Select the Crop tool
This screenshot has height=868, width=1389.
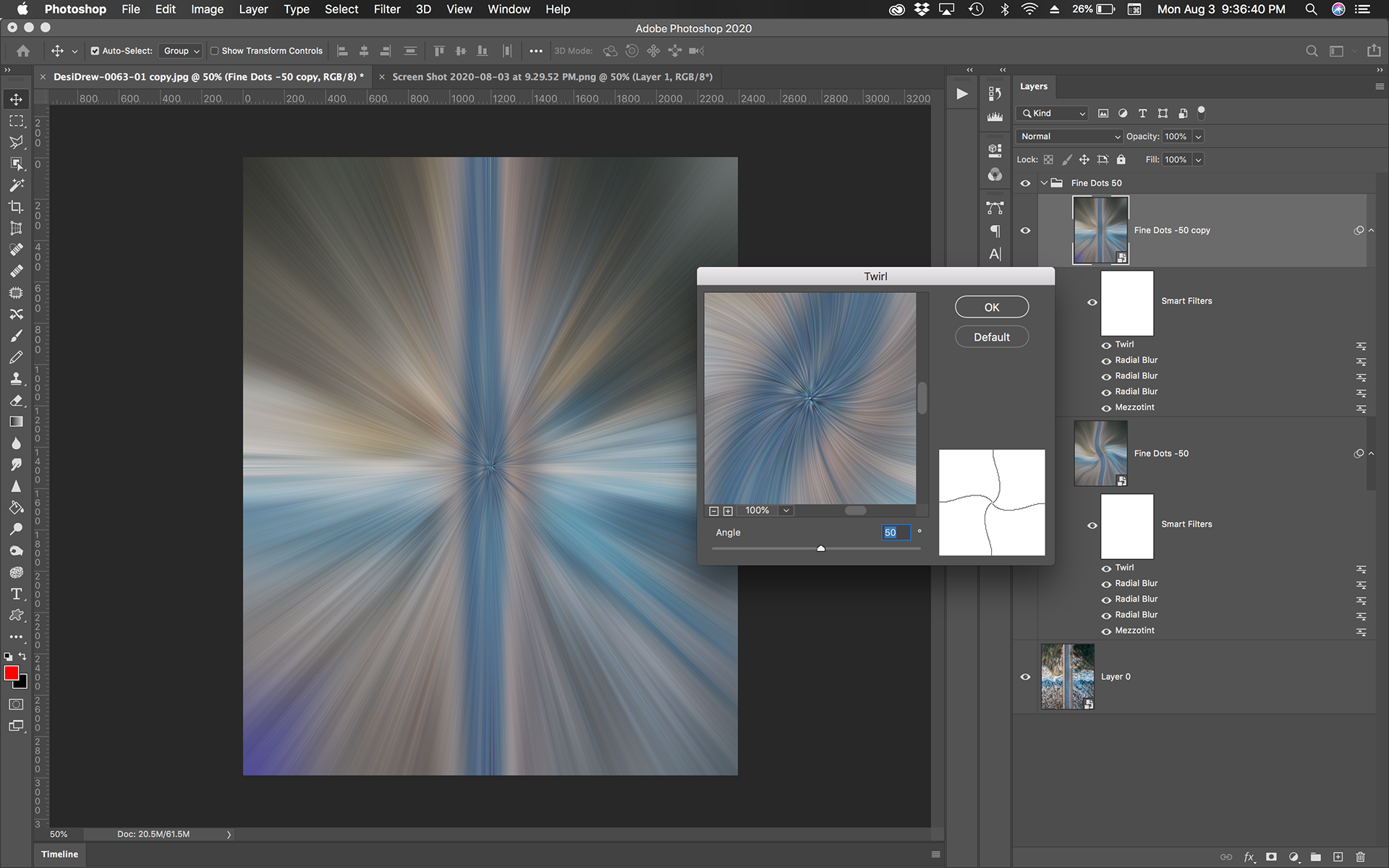(x=16, y=207)
